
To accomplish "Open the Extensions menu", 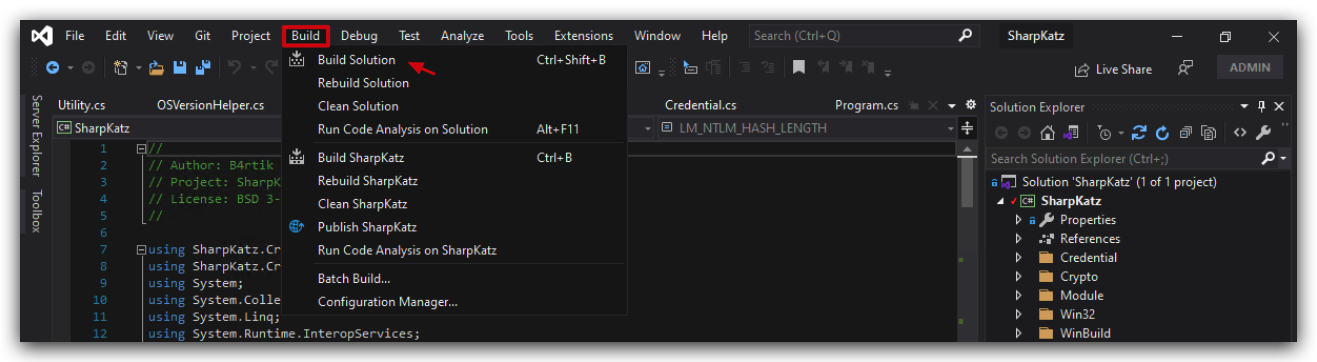I will pyautogui.click(x=584, y=36).
